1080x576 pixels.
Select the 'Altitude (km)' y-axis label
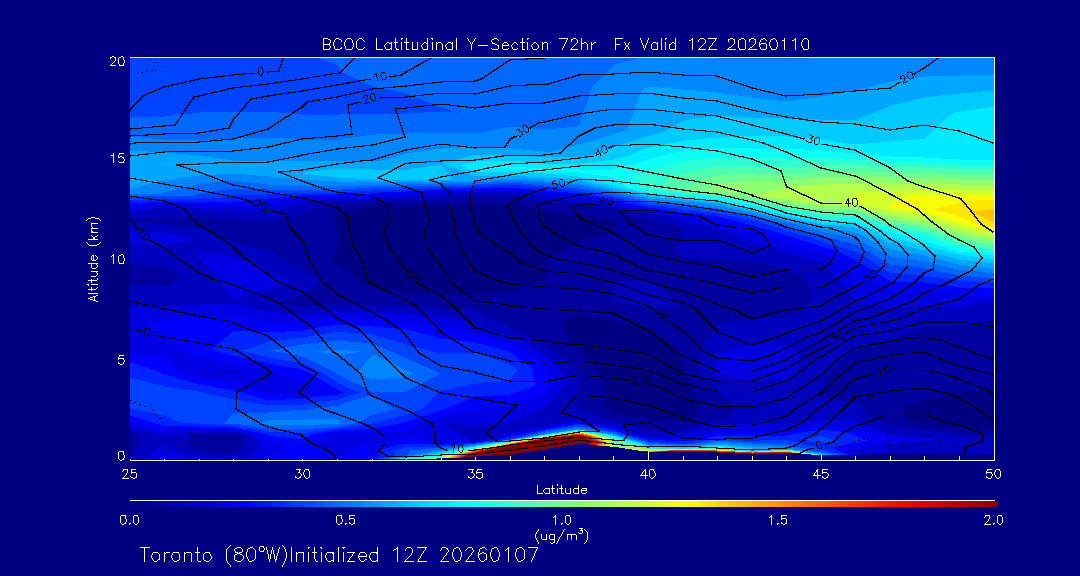click(92, 258)
